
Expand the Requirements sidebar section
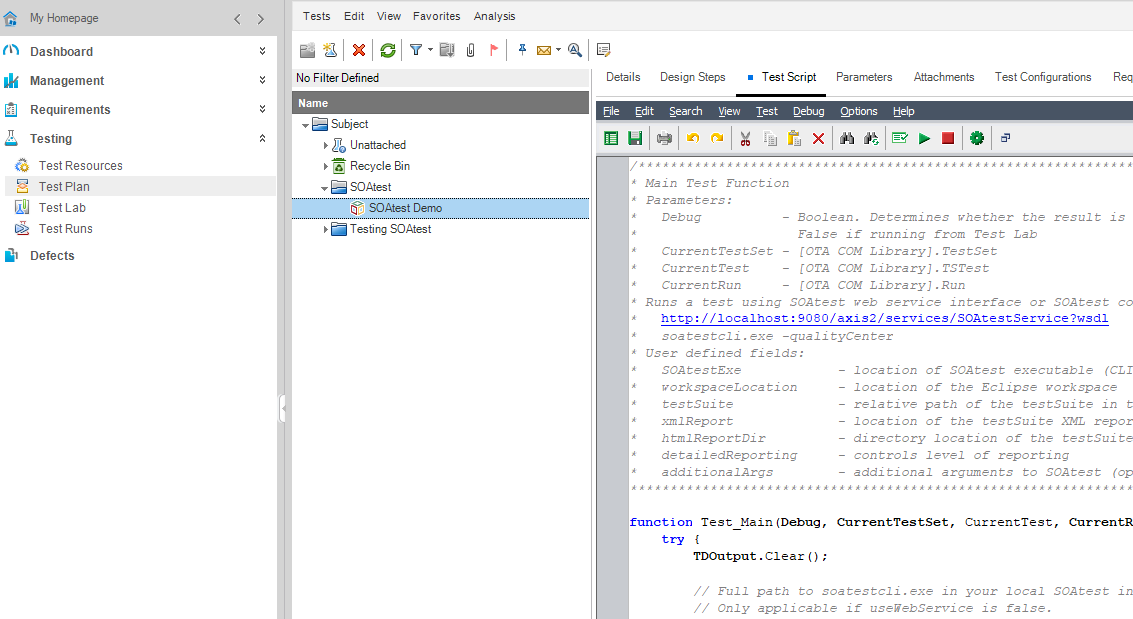tap(262, 109)
